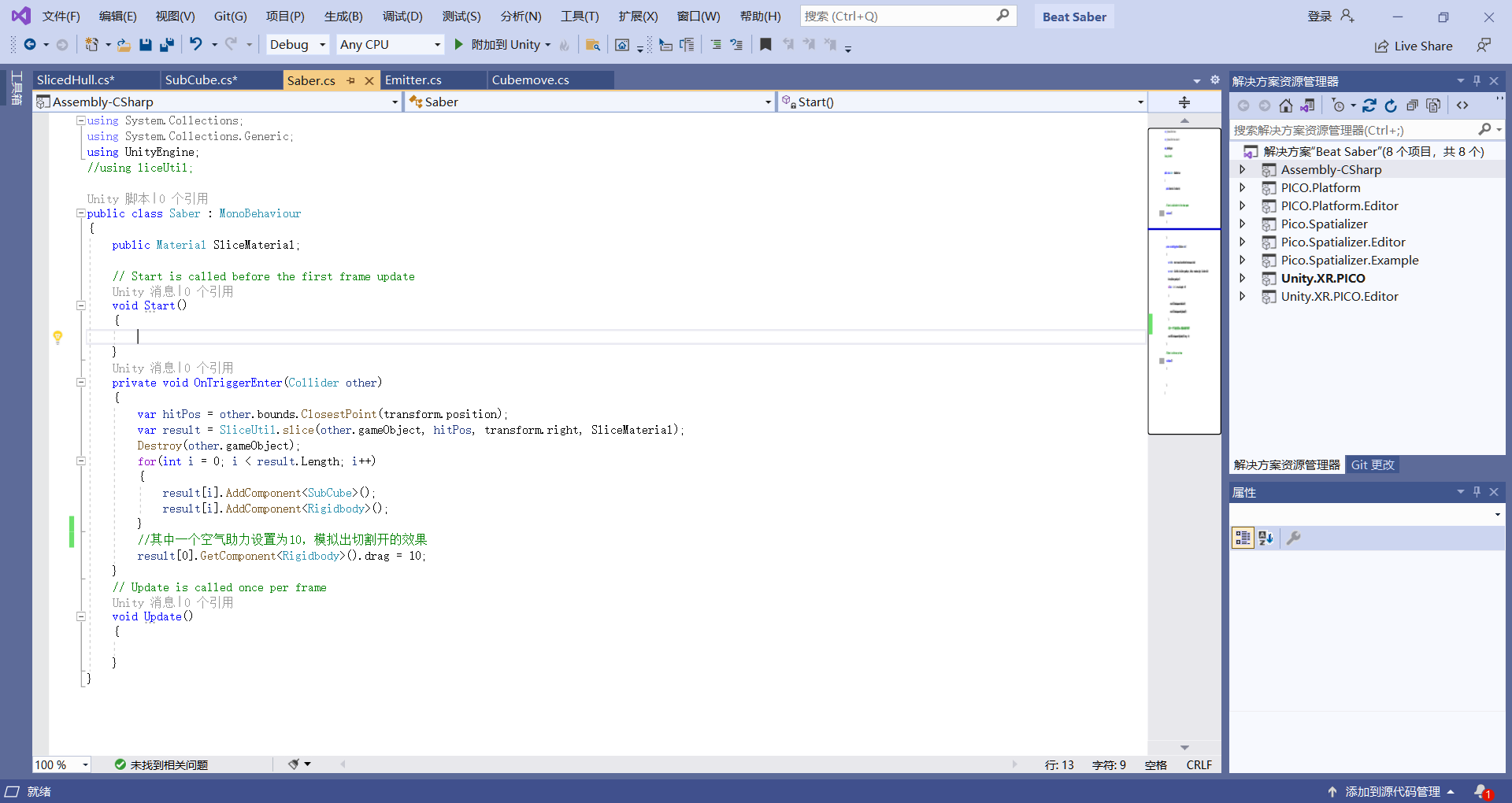Image resolution: width=1512 pixels, height=803 pixels.
Task: Toggle a bookmark with the bookmark icon
Action: click(765, 45)
